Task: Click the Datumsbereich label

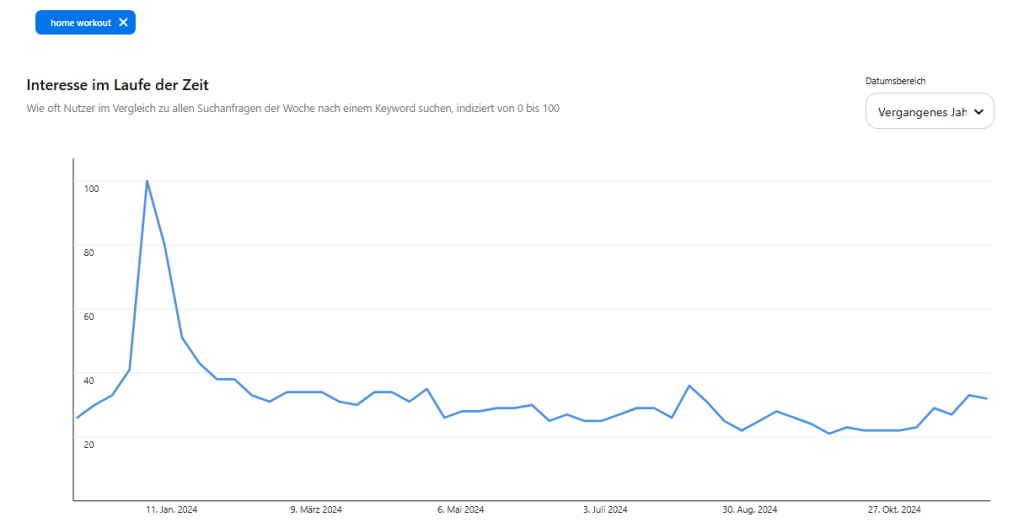Action: pos(895,81)
